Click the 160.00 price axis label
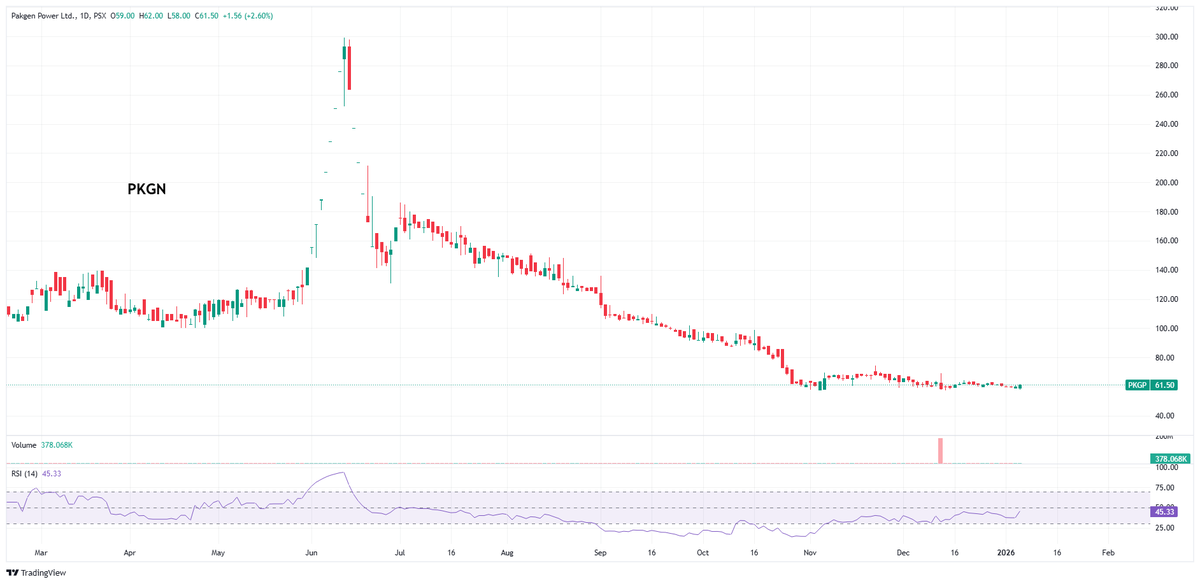The width and height of the screenshot is (1200, 584). (x=1168, y=241)
